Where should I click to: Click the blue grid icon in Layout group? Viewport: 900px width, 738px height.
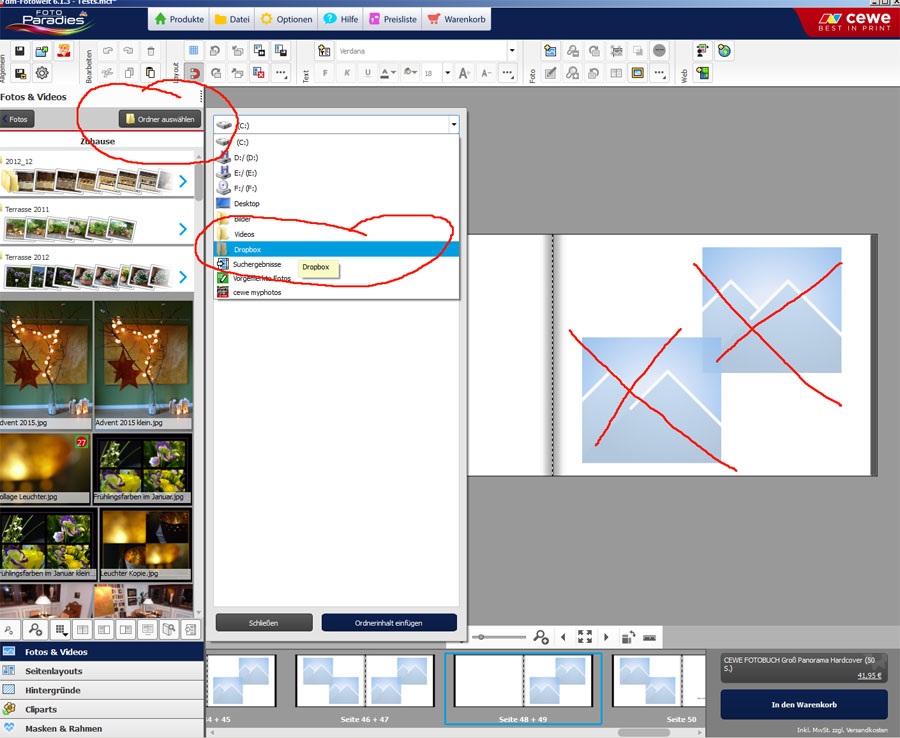pyautogui.click(x=193, y=51)
